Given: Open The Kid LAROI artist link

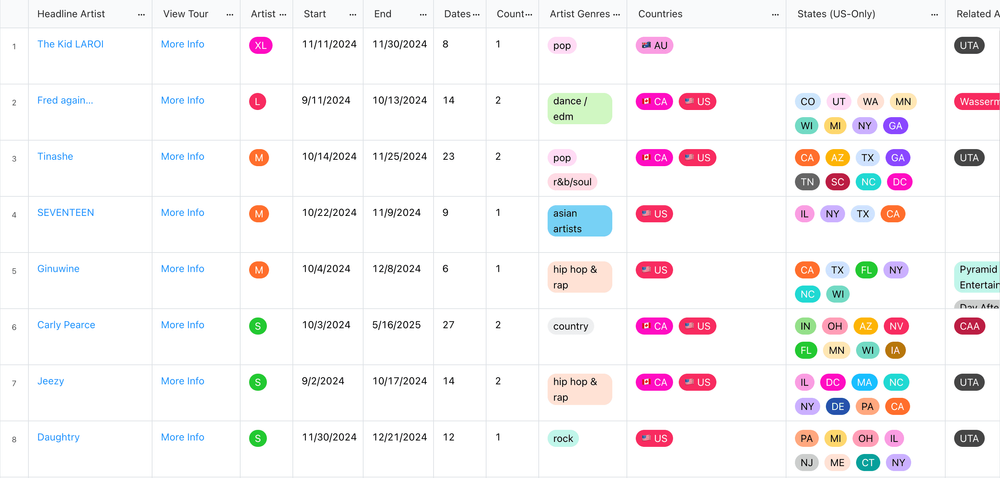Looking at the screenshot, I should click(x=70, y=44).
